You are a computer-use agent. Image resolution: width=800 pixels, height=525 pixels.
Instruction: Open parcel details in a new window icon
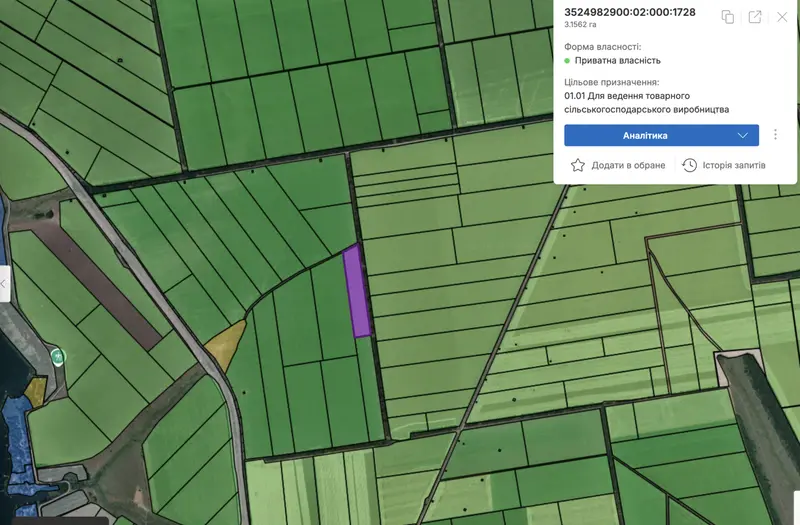[x=755, y=17]
